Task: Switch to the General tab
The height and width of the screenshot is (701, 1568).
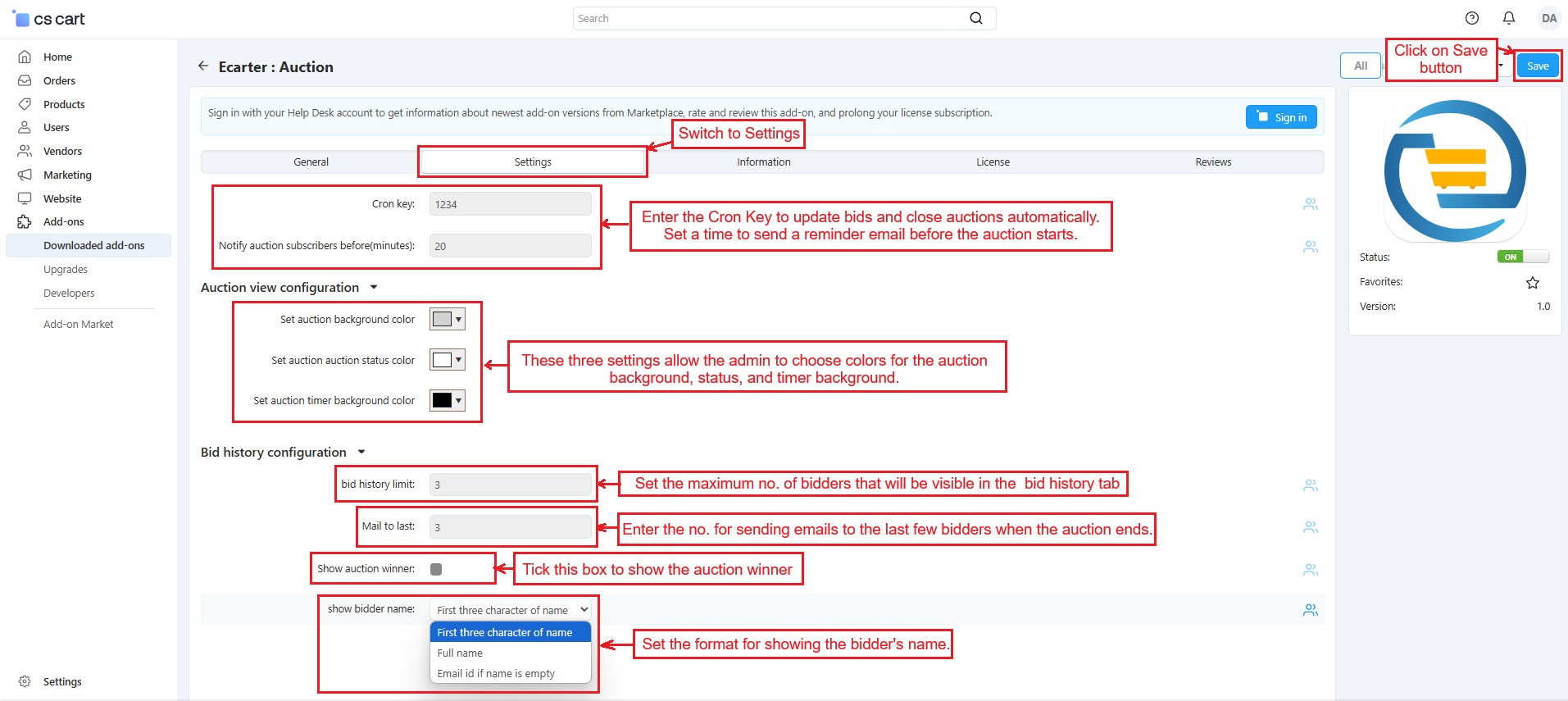Action: pos(311,162)
